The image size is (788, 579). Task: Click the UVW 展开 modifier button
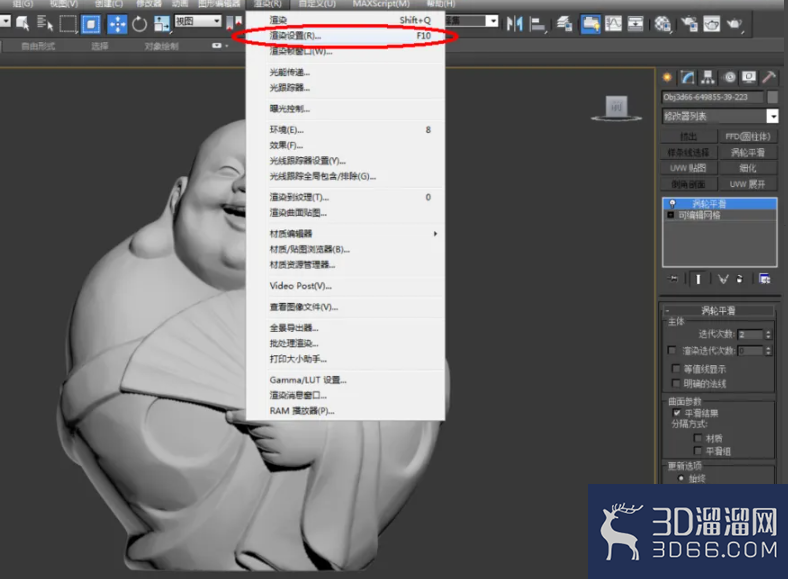[x=748, y=184]
